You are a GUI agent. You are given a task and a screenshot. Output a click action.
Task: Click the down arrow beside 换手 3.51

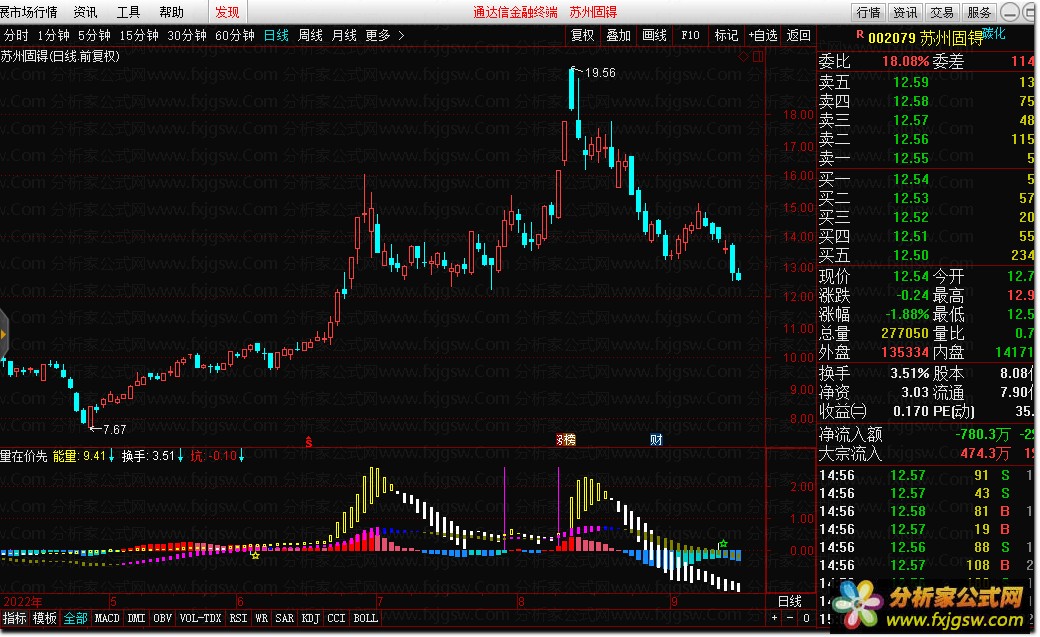pyautogui.click(x=180, y=456)
